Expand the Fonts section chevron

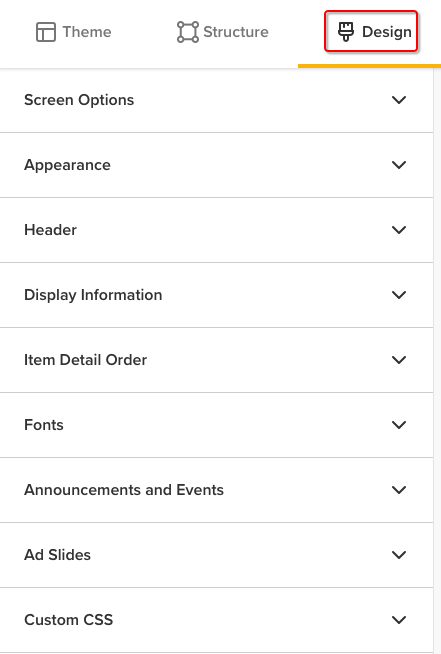coord(399,425)
